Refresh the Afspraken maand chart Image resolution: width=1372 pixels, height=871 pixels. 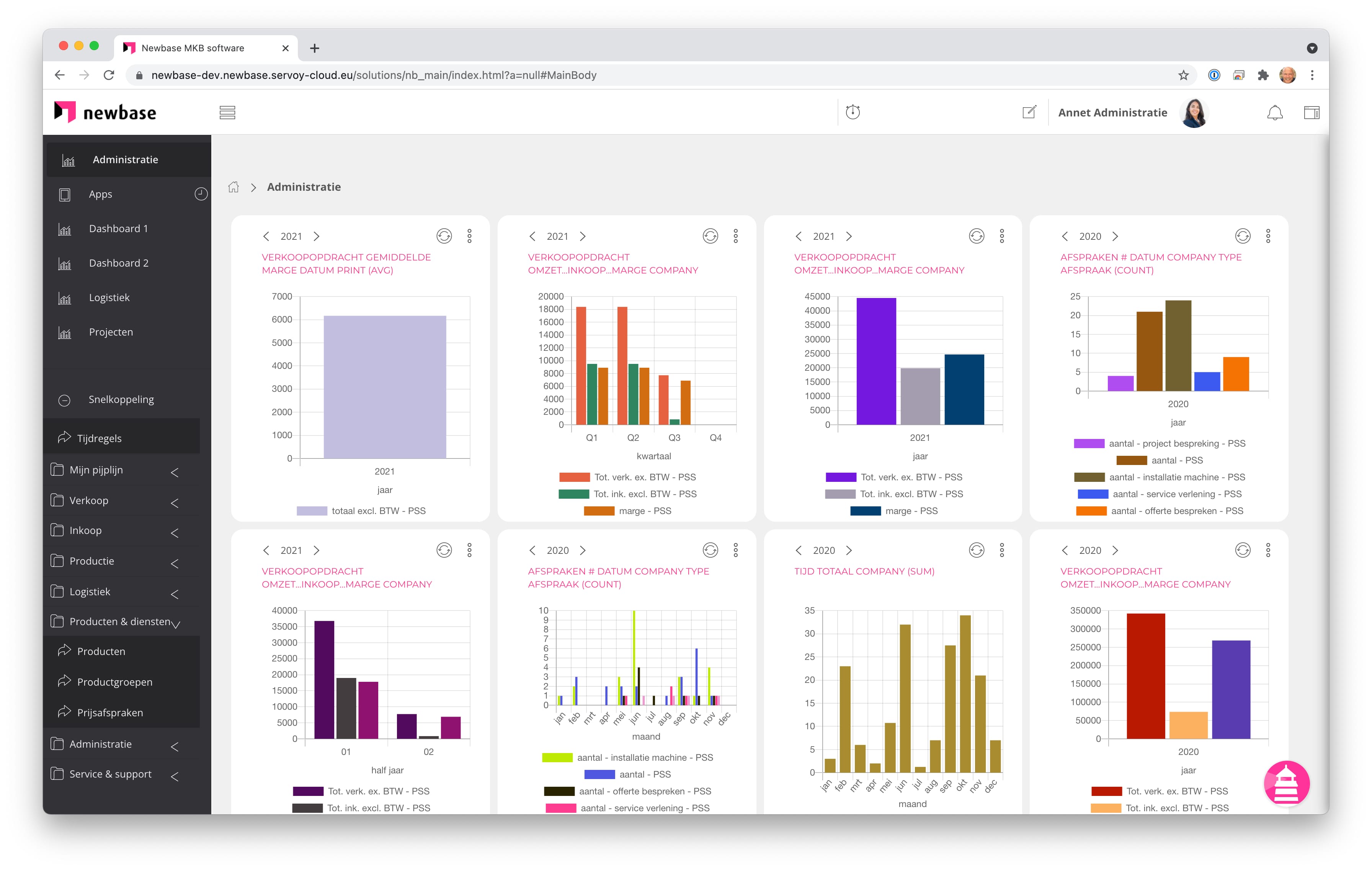coord(710,550)
